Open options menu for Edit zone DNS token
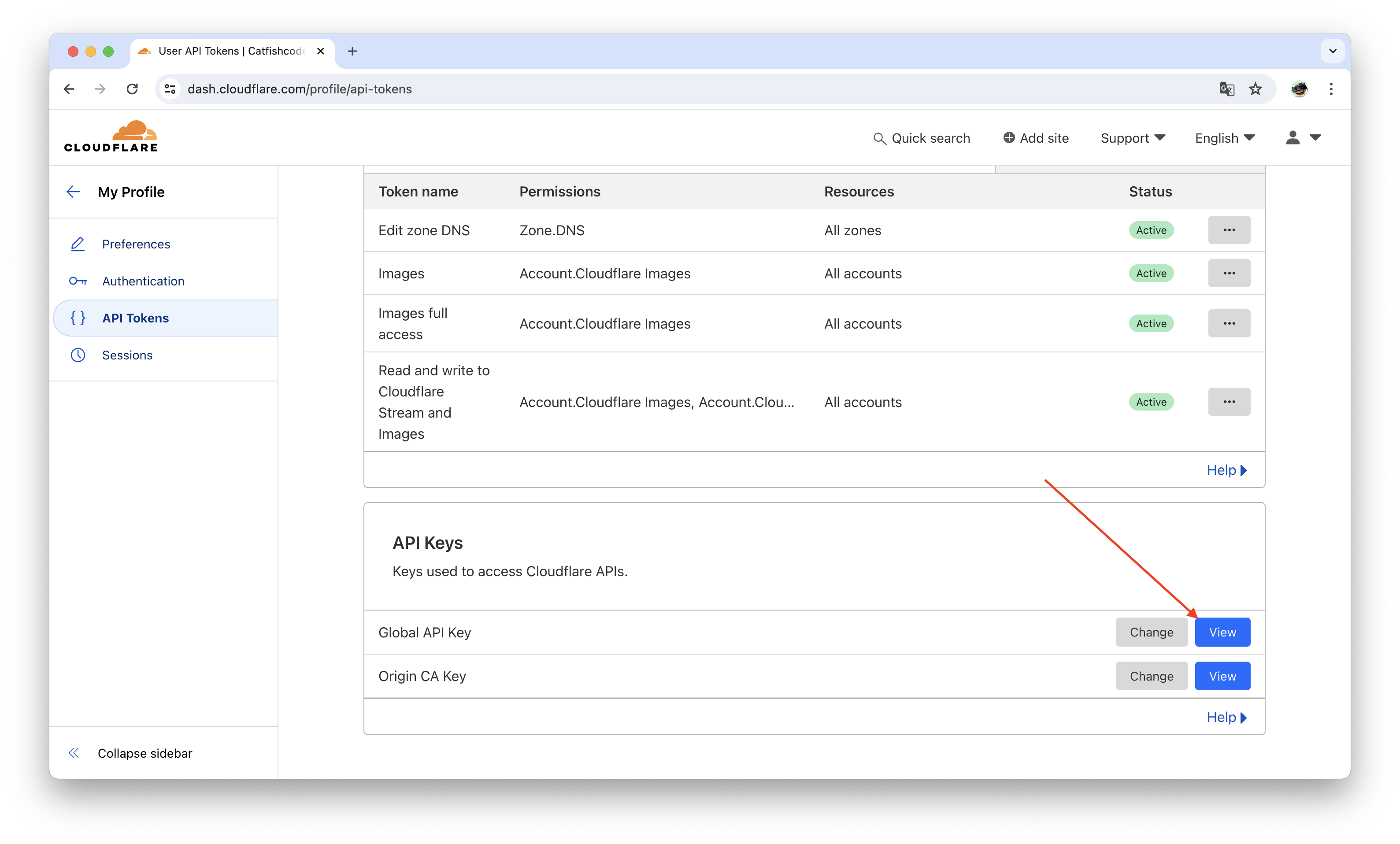This screenshot has height=844, width=1400. (1229, 230)
